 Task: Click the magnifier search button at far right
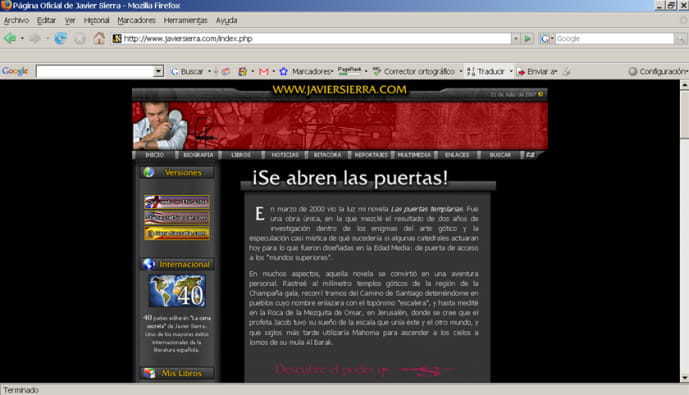tap(680, 39)
